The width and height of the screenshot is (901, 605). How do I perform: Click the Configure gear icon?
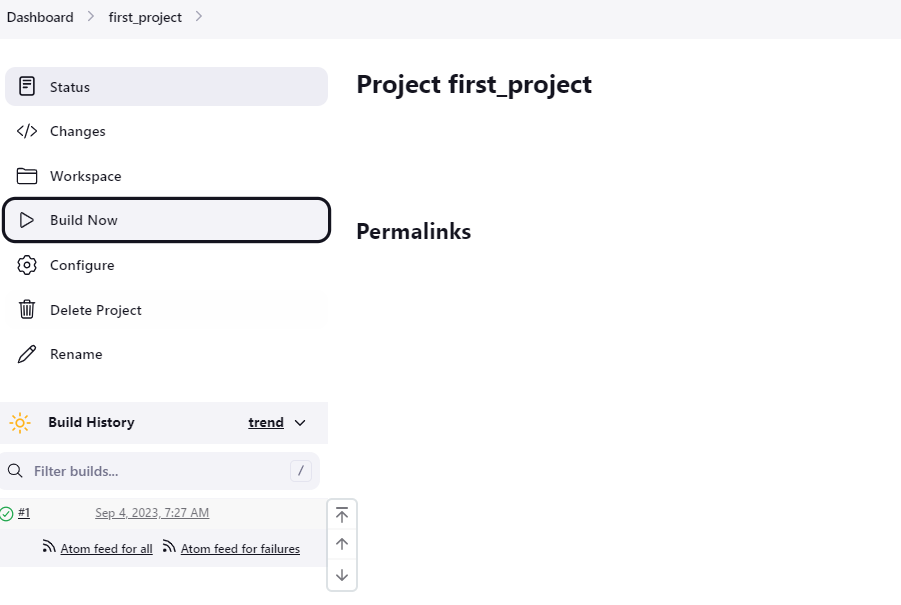click(x=27, y=265)
